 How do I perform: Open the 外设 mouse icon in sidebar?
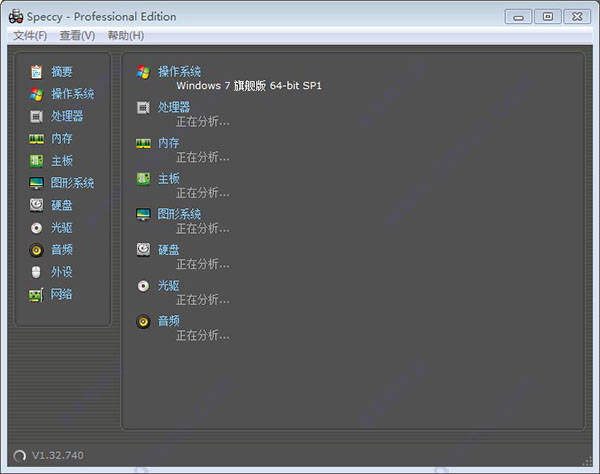pos(36,272)
